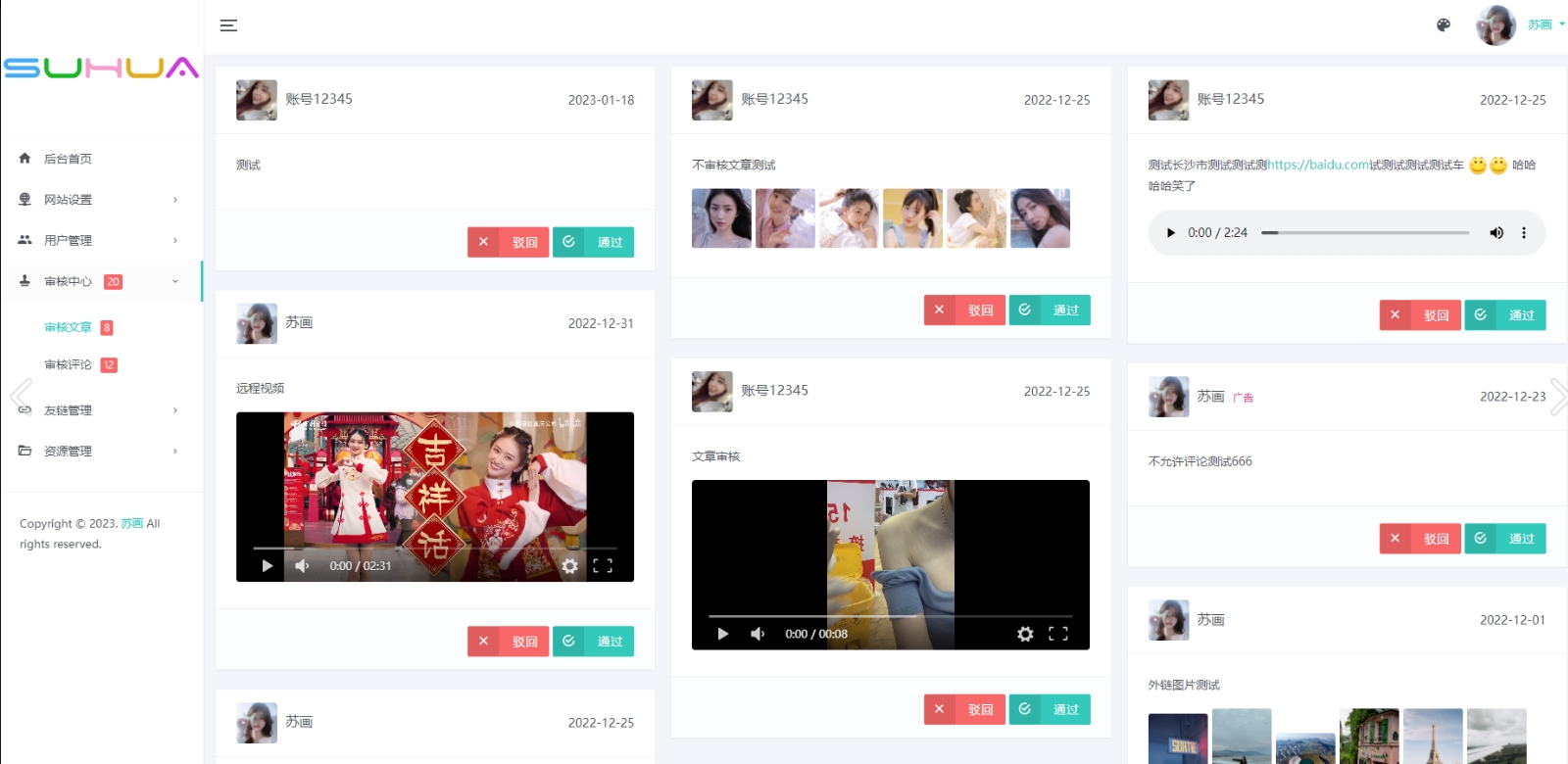Approve the 不审核文章测试 post

pyautogui.click(x=1050, y=310)
